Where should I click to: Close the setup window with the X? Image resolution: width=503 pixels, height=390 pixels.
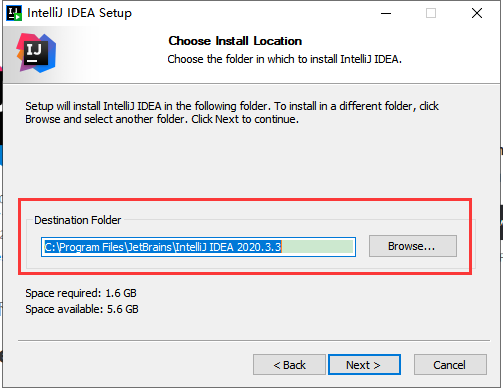click(x=477, y=13)
